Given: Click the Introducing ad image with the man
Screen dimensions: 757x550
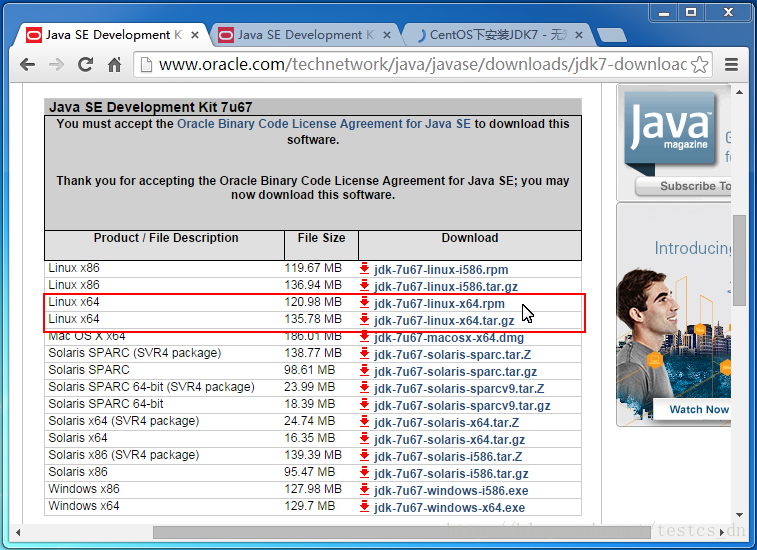Looking at the screenshot, I should click(674, 315).
